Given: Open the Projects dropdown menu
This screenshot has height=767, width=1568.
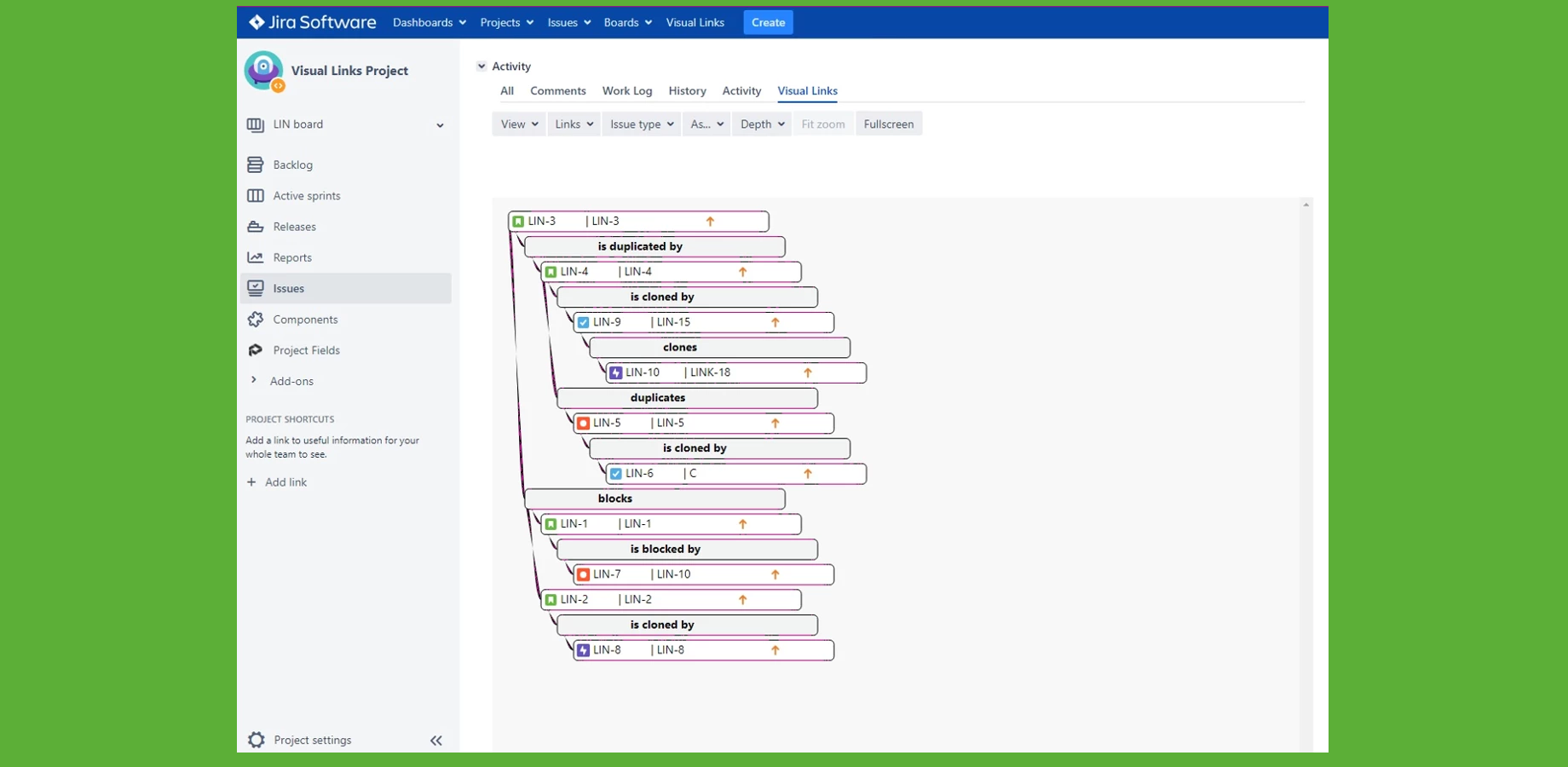Looking at the screenshot, I should coord(506,22).
